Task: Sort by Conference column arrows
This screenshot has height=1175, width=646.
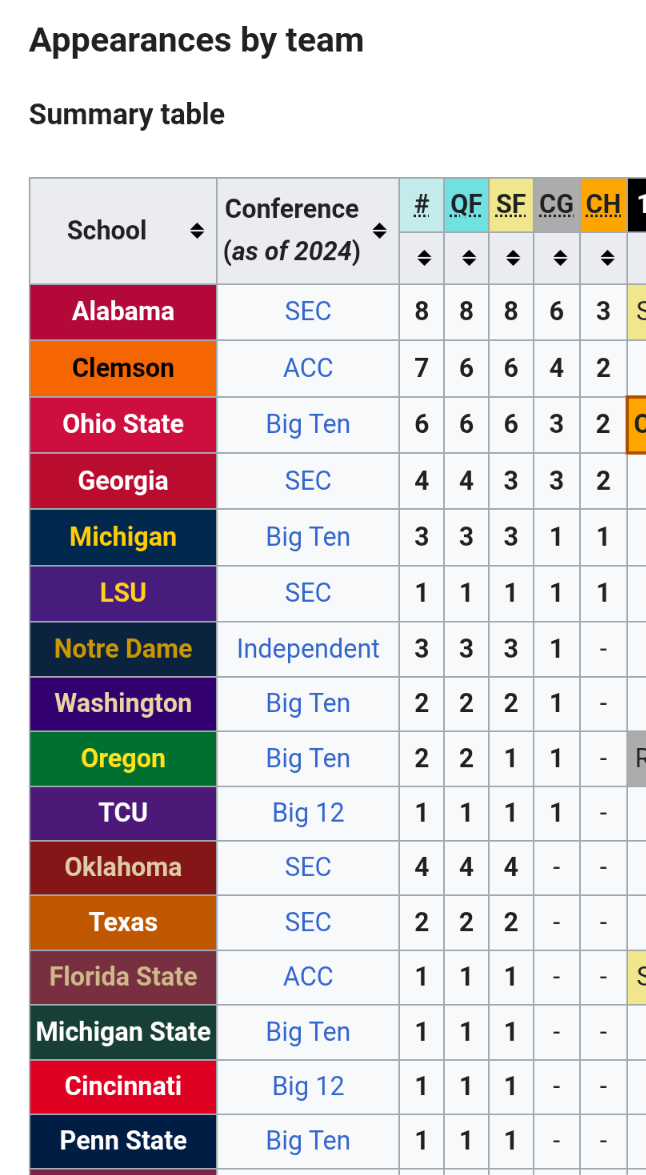Action: pos(379,231)
